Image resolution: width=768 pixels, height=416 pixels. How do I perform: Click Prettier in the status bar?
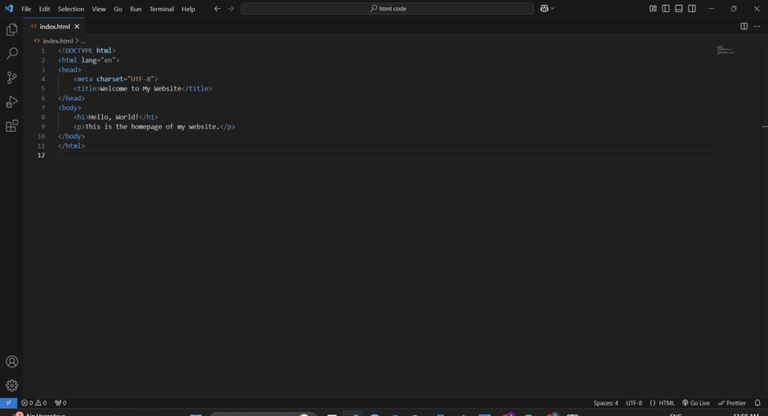coord(732,403)
